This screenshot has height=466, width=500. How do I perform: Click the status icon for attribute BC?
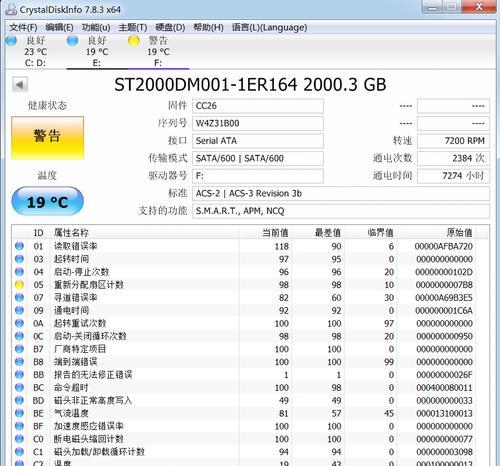(19, 387)
